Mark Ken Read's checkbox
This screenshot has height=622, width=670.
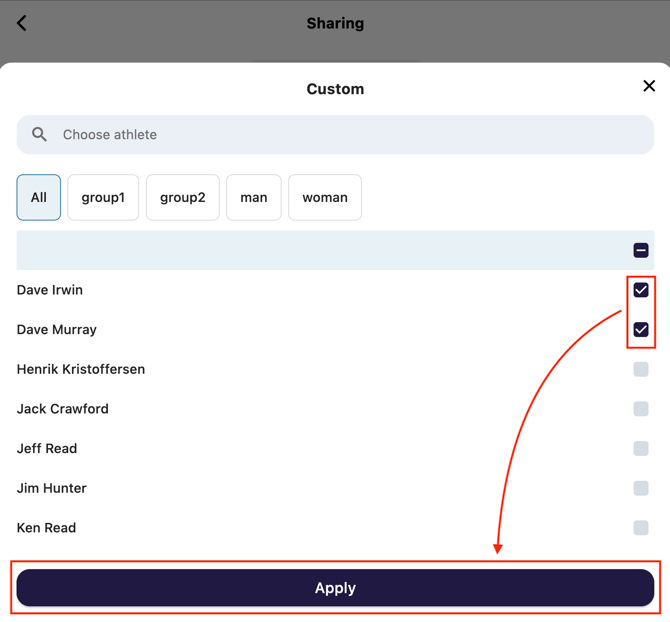641,528
